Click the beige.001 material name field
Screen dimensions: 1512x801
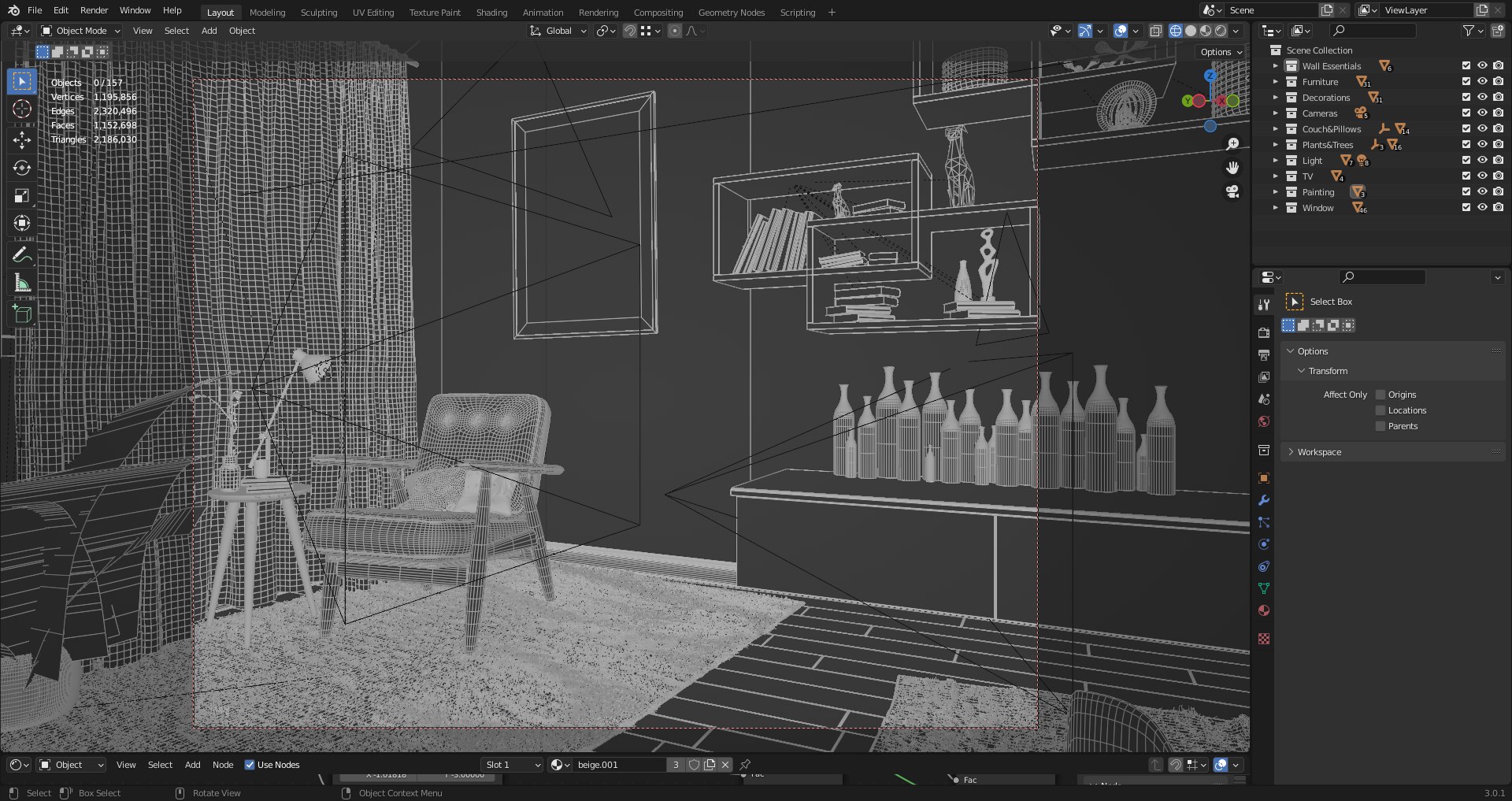[620, 765]
